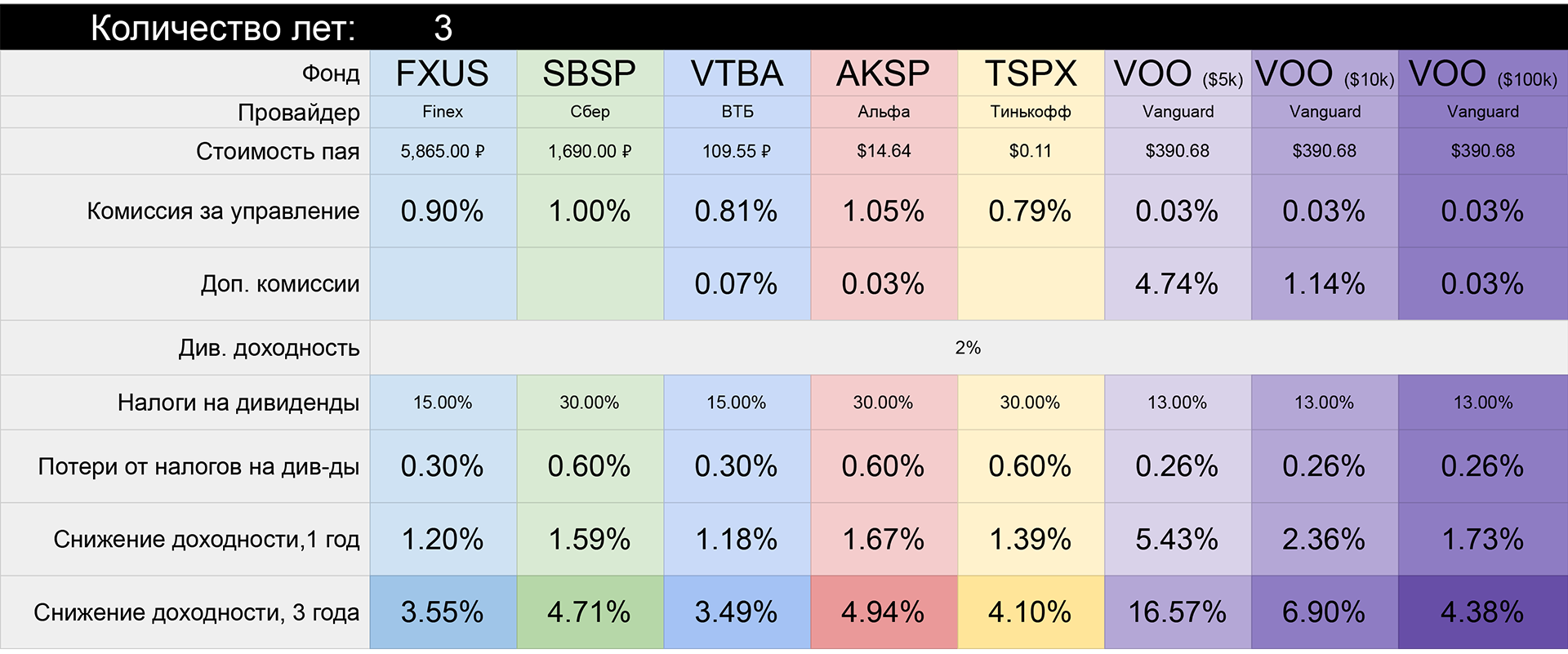The height and width of the screenshot is (654, 1568).
Task: Click the Комиссия за управление row label
Action: pos(223,211)
